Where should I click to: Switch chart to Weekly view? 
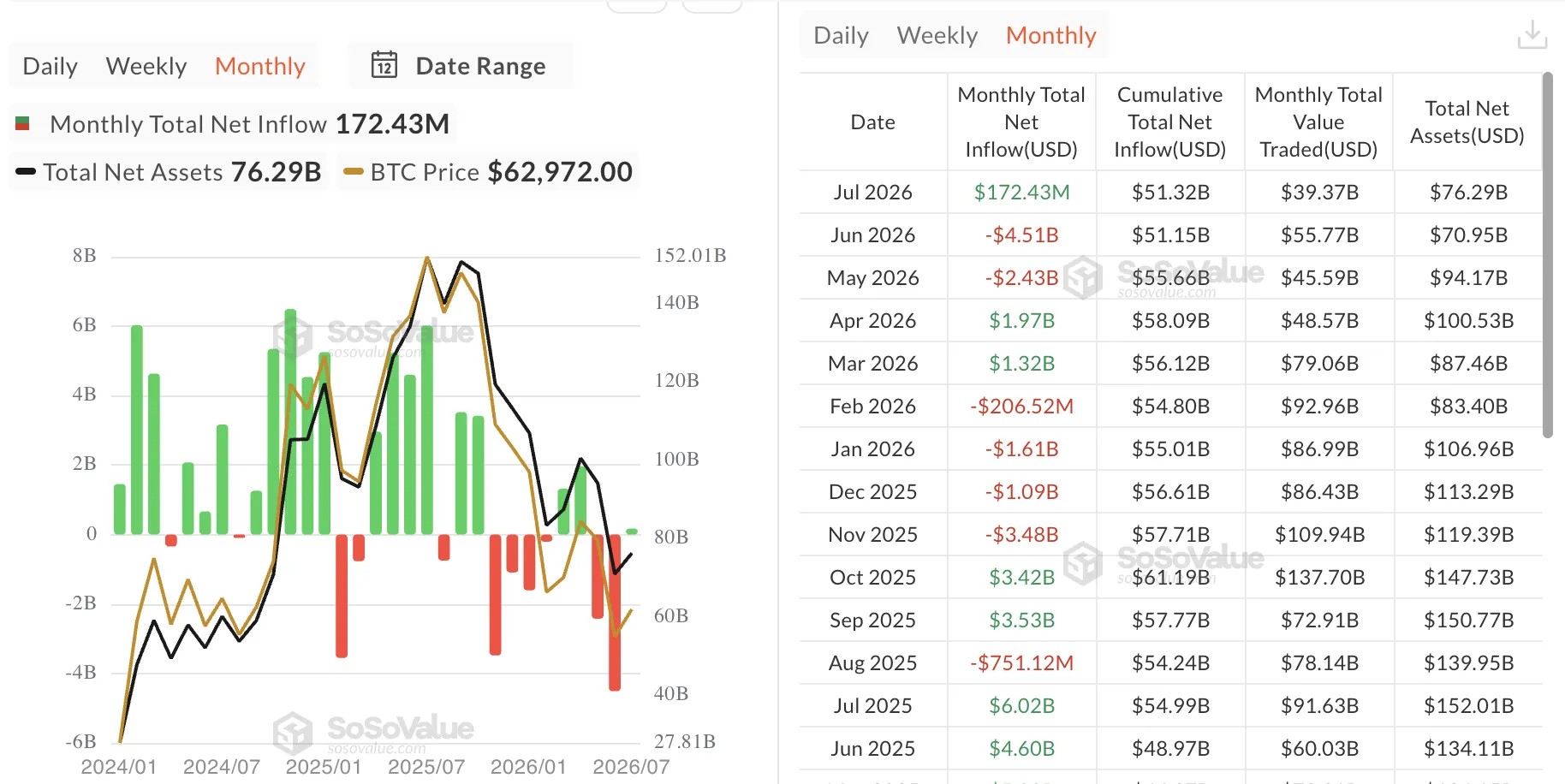(x=146, y=66)
